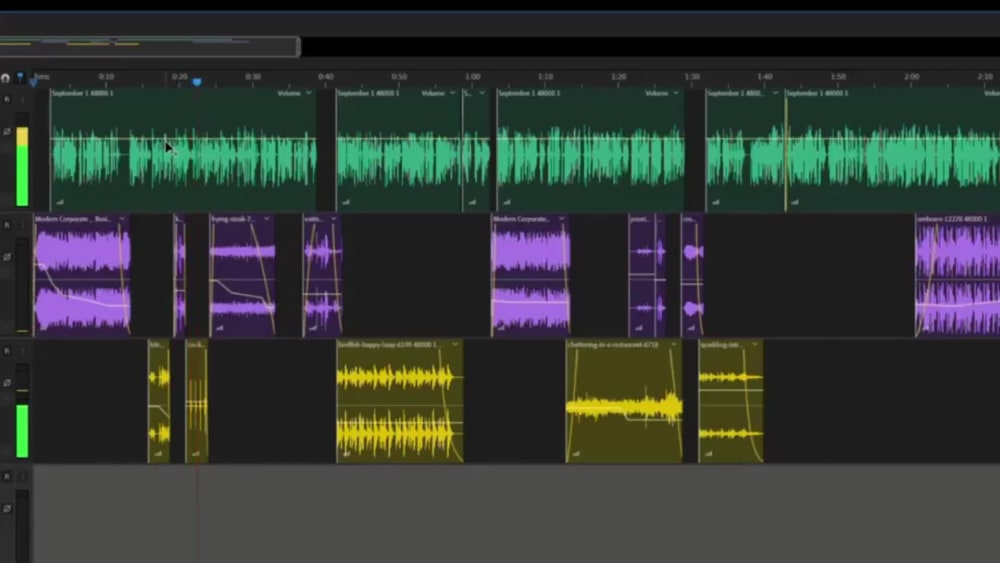Click fade icon at bottom of second September 1 clip
Viewport: 1000px width, 563px height.
click(346, 202)
